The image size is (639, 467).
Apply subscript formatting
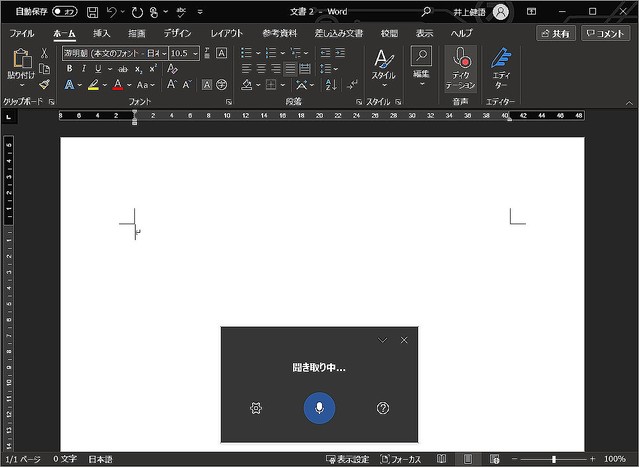click(139, 69)
